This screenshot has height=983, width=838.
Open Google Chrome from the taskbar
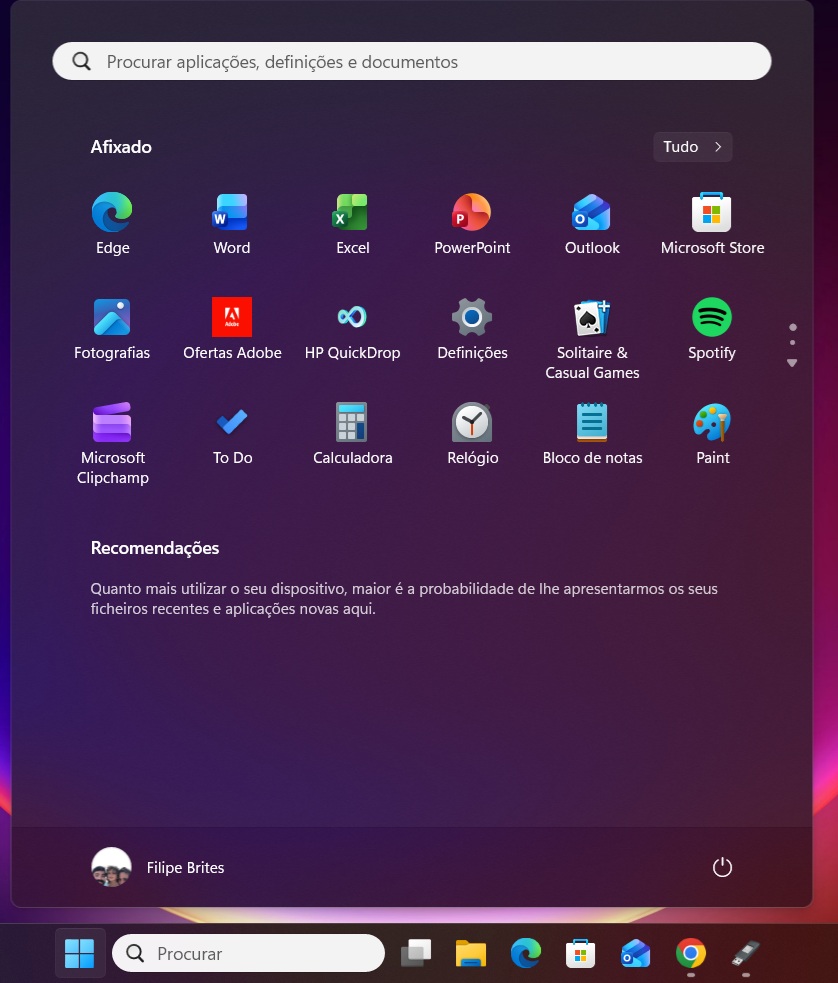coord(690,954)
